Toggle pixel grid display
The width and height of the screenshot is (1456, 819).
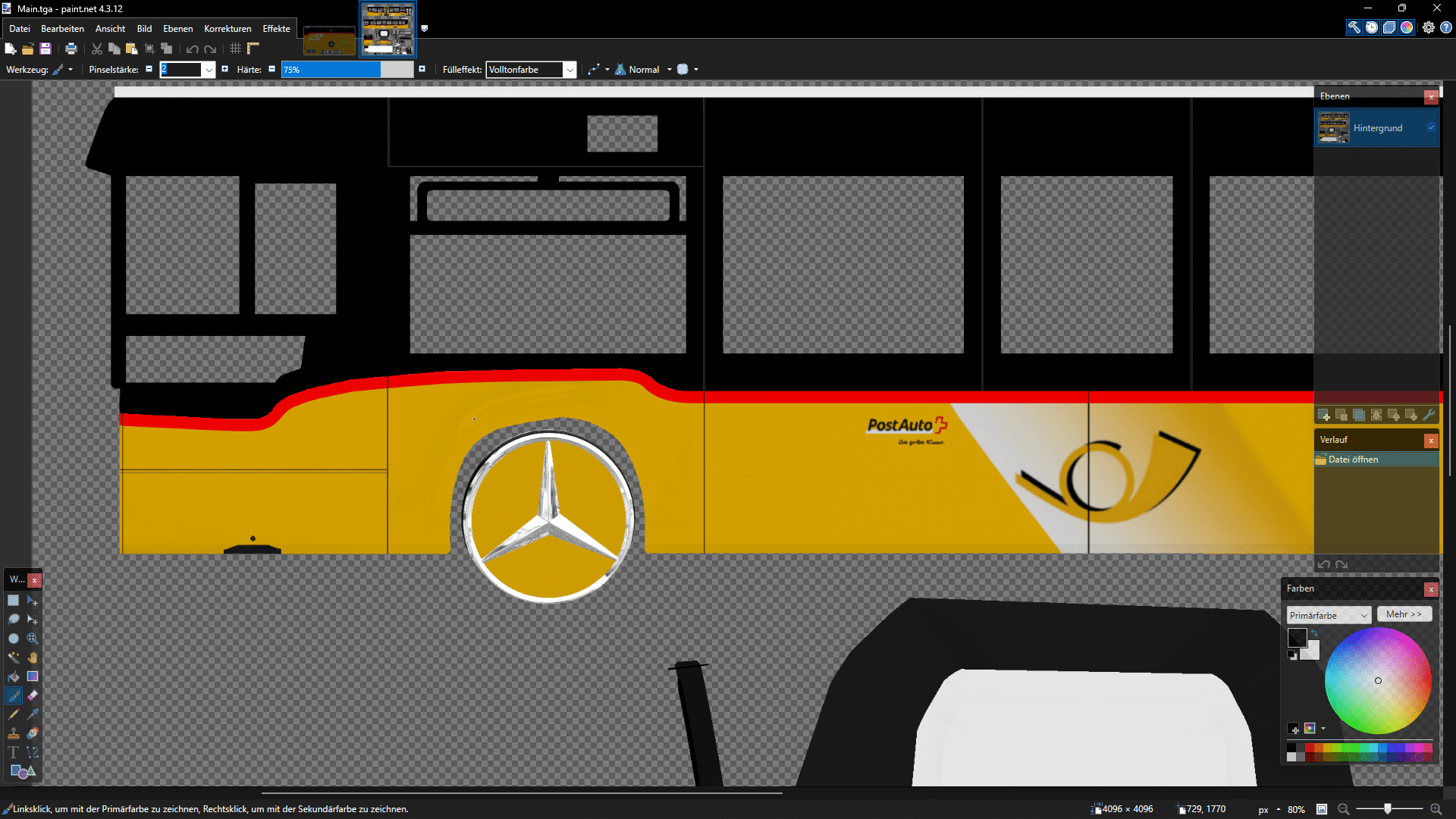[x=235, y=49]
